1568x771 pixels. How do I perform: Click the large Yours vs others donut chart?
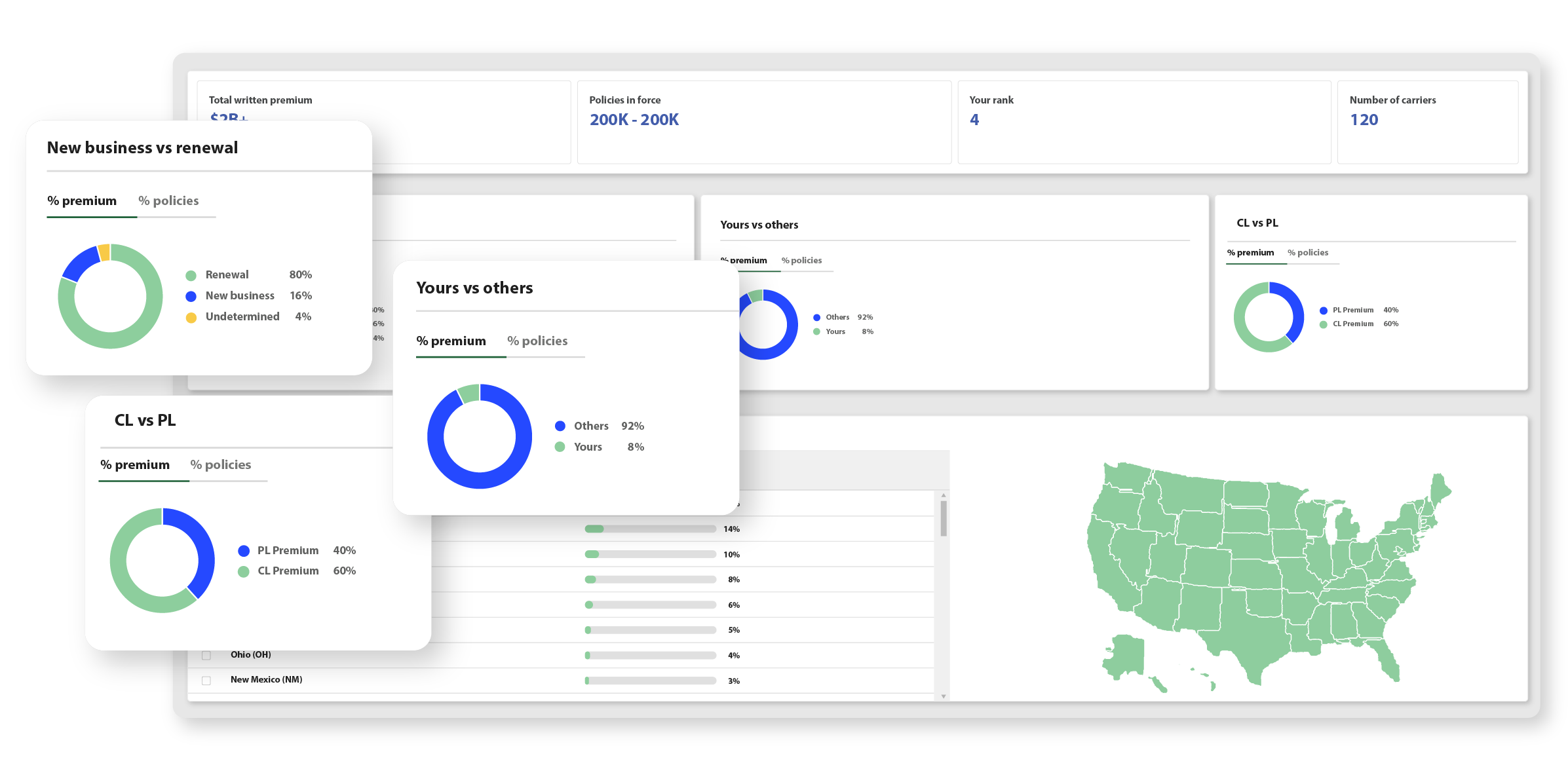click(480, 436)
